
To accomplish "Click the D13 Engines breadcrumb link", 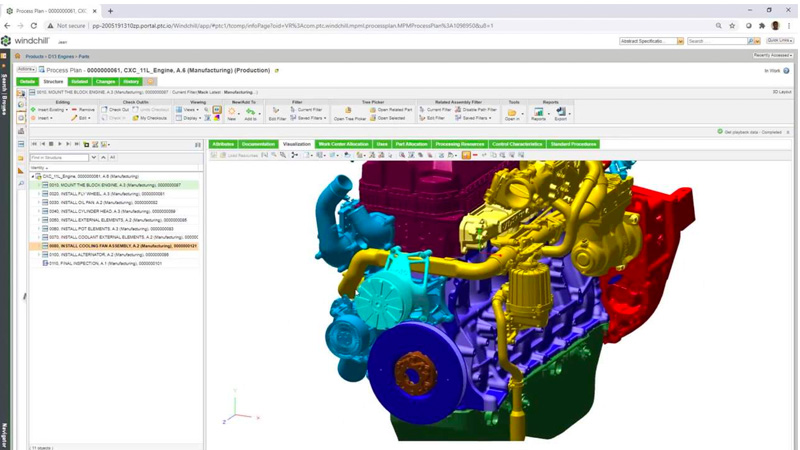I will tap(62, 57).
